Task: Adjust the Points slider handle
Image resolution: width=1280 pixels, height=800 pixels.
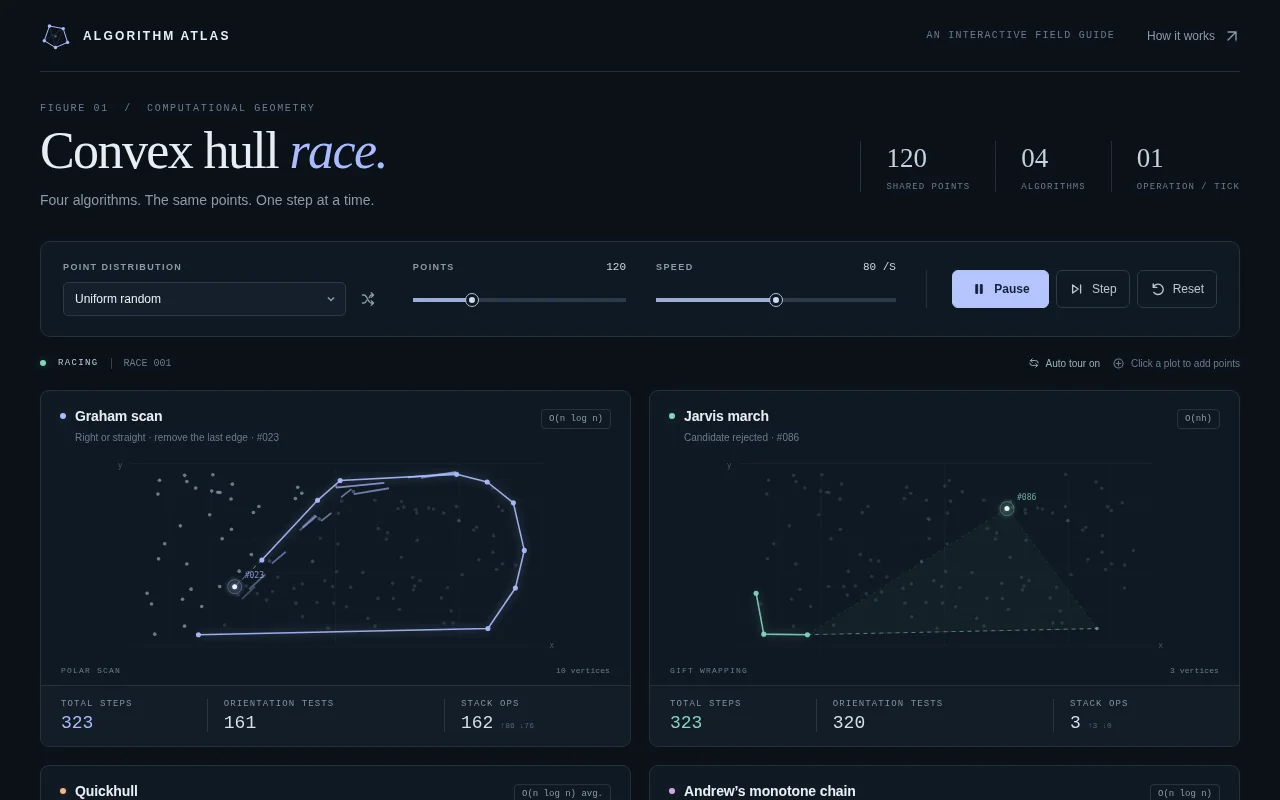Action: tap(472, 300)
